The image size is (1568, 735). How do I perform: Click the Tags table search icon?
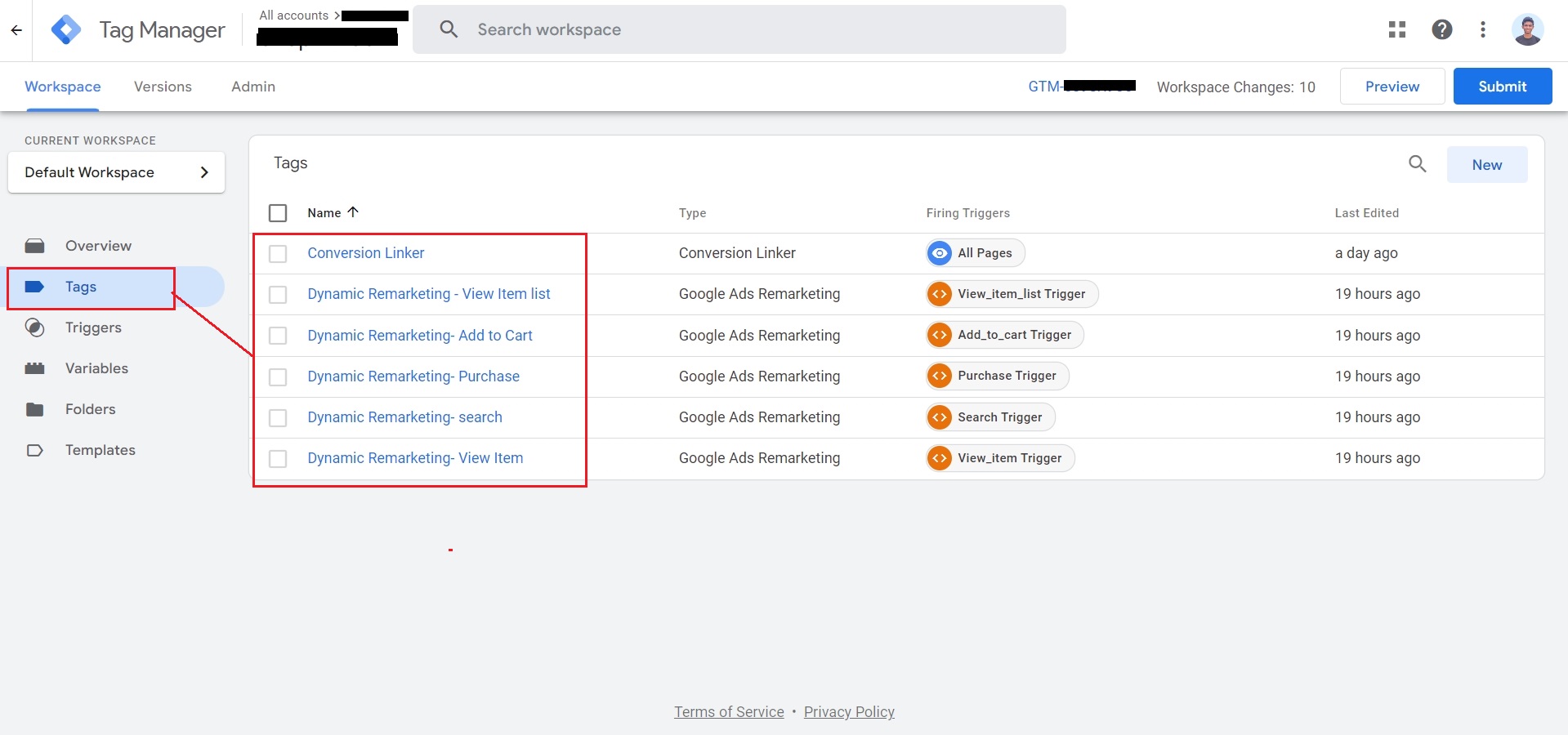[x=1418, y=164]
